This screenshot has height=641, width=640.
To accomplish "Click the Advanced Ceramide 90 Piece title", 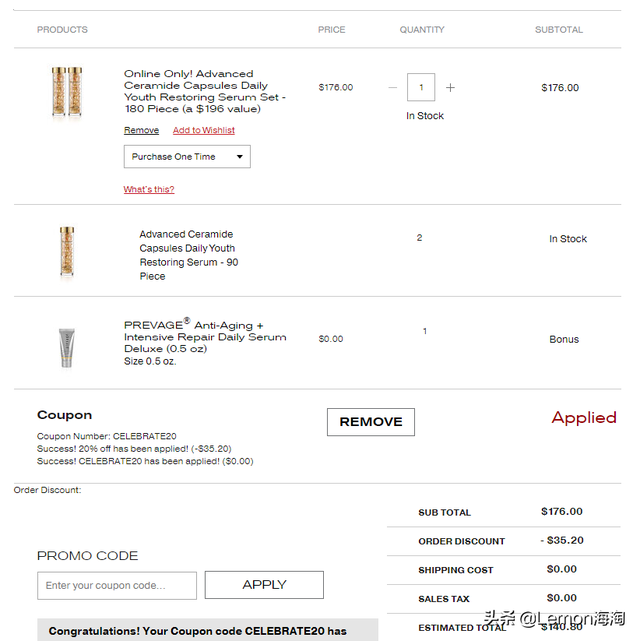I will click(x=188, y=255).
